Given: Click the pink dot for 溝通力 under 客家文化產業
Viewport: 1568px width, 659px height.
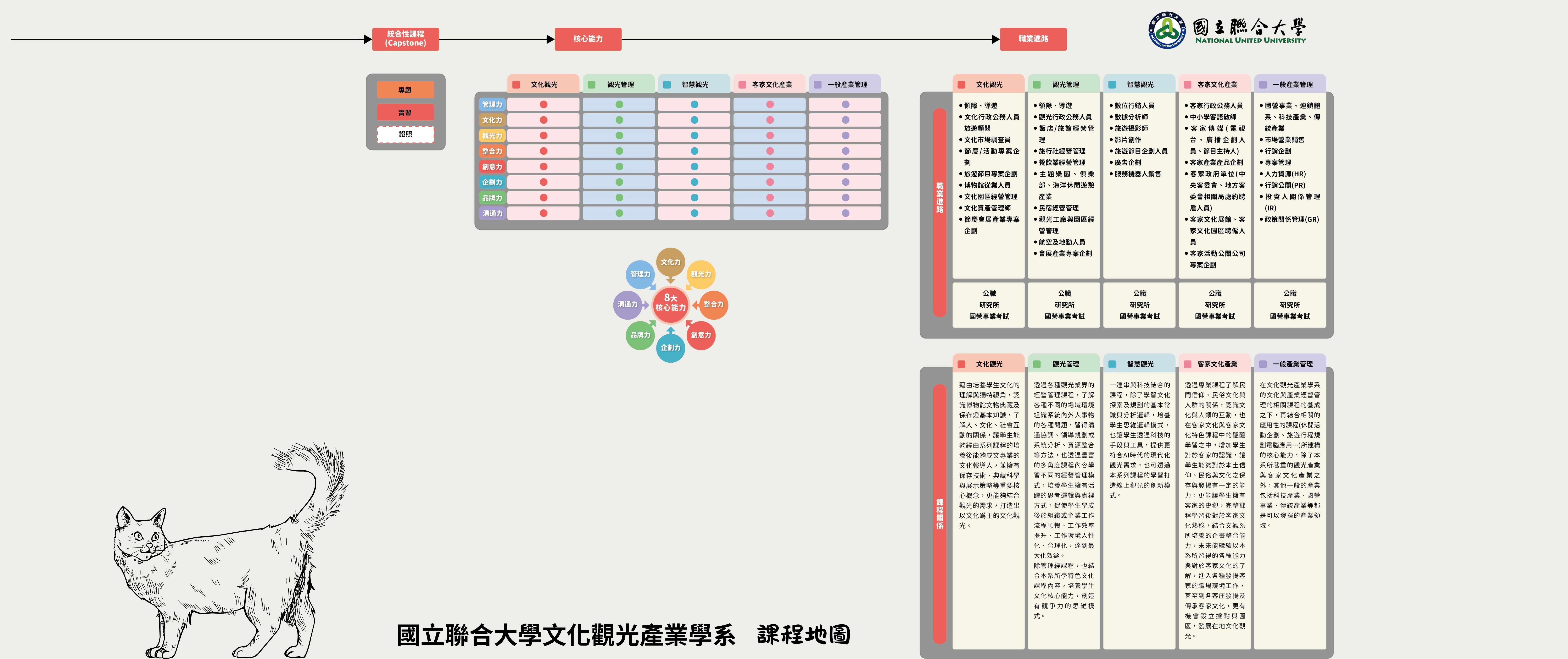Looking at the screenshot, I should [x=770, y=213].
